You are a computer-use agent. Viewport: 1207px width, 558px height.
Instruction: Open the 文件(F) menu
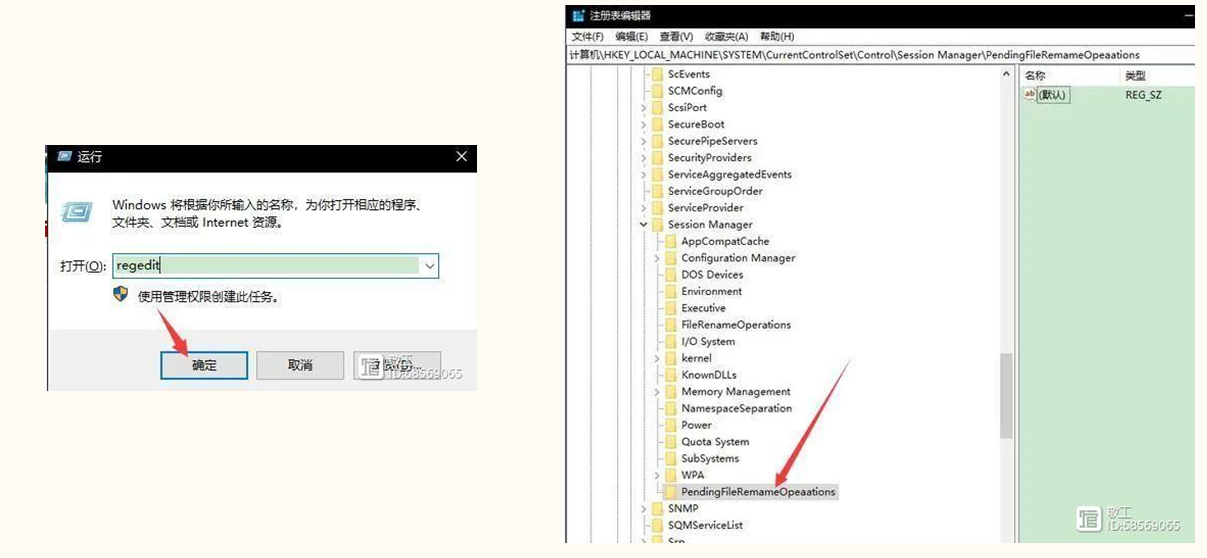tap(588, 37)
